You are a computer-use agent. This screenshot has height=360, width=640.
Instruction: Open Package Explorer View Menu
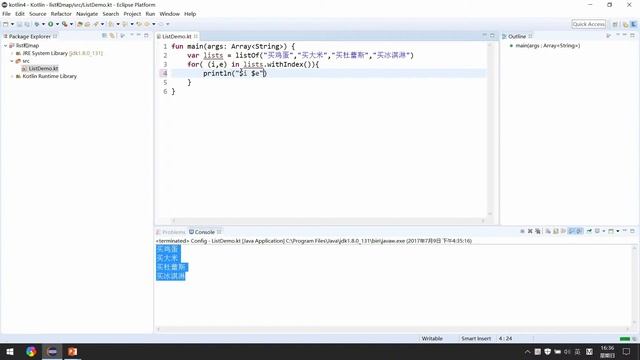131,36
